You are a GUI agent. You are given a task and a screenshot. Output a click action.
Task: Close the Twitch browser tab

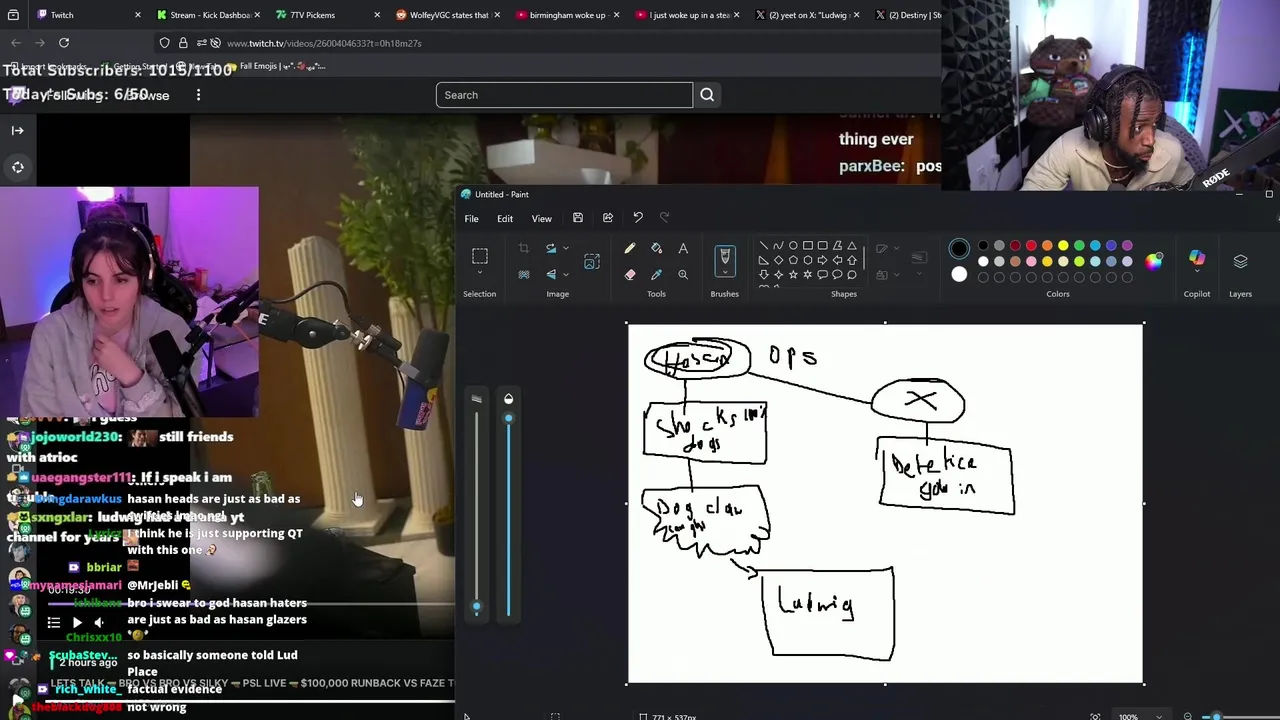[137, 15]
